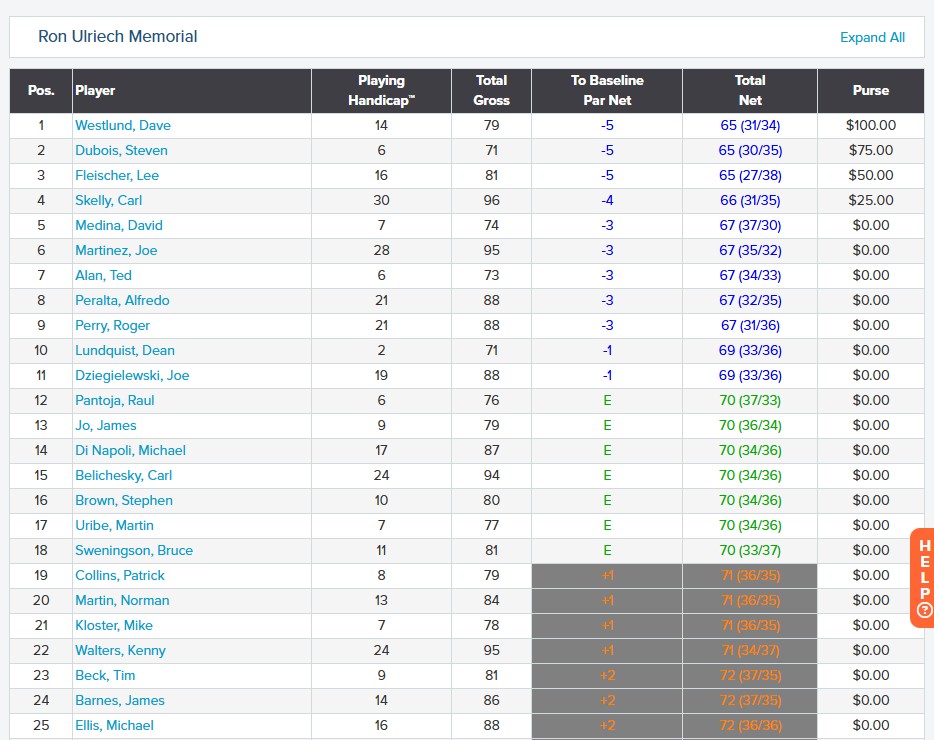This screenshot has width=934, height=740.
Task: Click Pantoja's total net 70 (37/33)
Action: tap(749, 401)
